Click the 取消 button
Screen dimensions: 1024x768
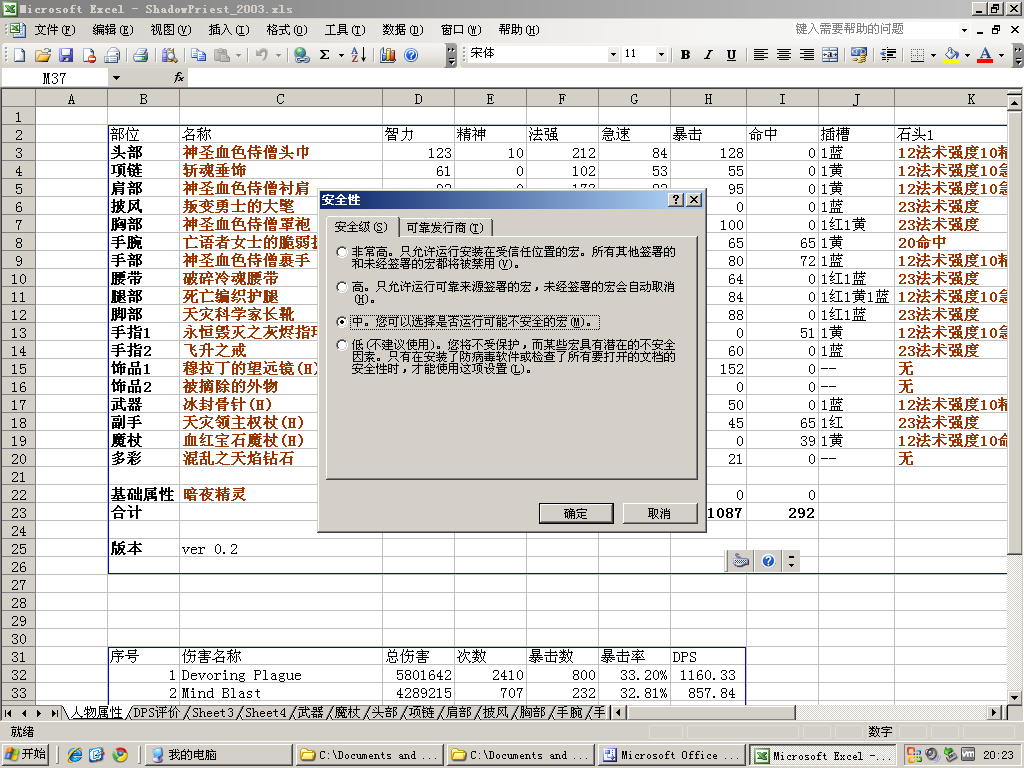pyautogui.click(x=659, y=513)
